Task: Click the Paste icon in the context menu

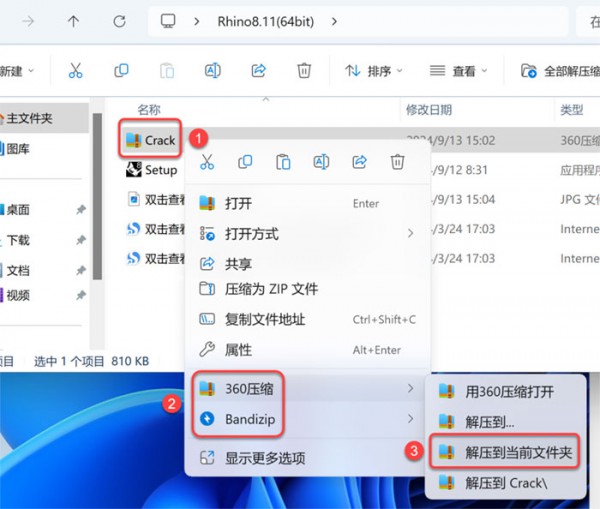Action: pos(283,162)
